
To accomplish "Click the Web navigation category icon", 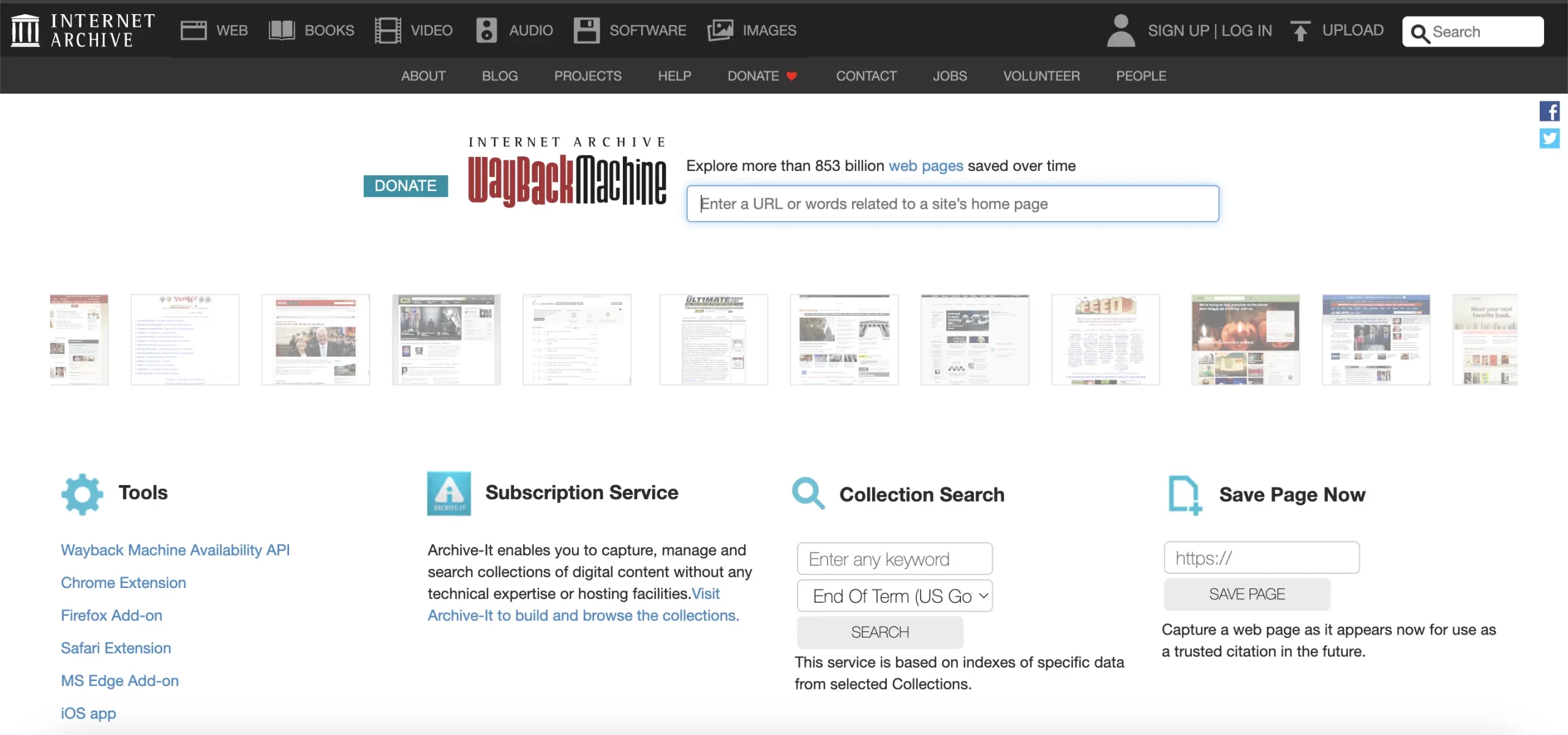I will click(192, 30).
